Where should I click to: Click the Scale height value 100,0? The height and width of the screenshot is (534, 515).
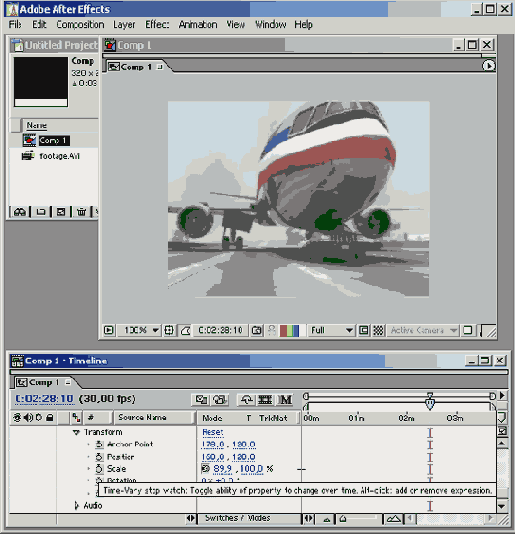pos(251,469)
